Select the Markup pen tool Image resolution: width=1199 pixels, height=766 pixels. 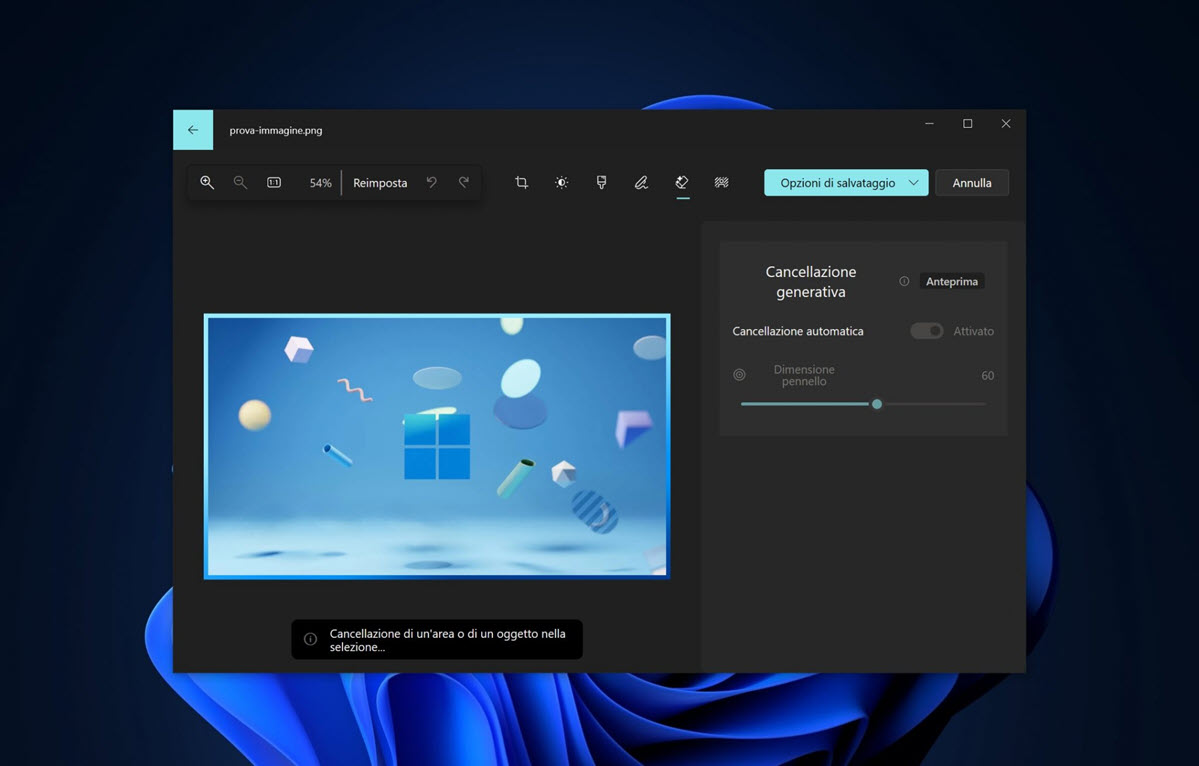(641, 183)
